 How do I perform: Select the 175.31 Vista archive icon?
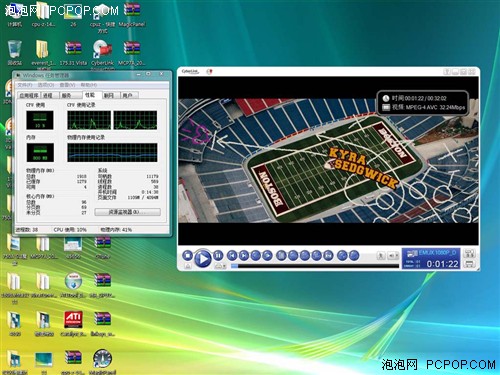[73, 53]
